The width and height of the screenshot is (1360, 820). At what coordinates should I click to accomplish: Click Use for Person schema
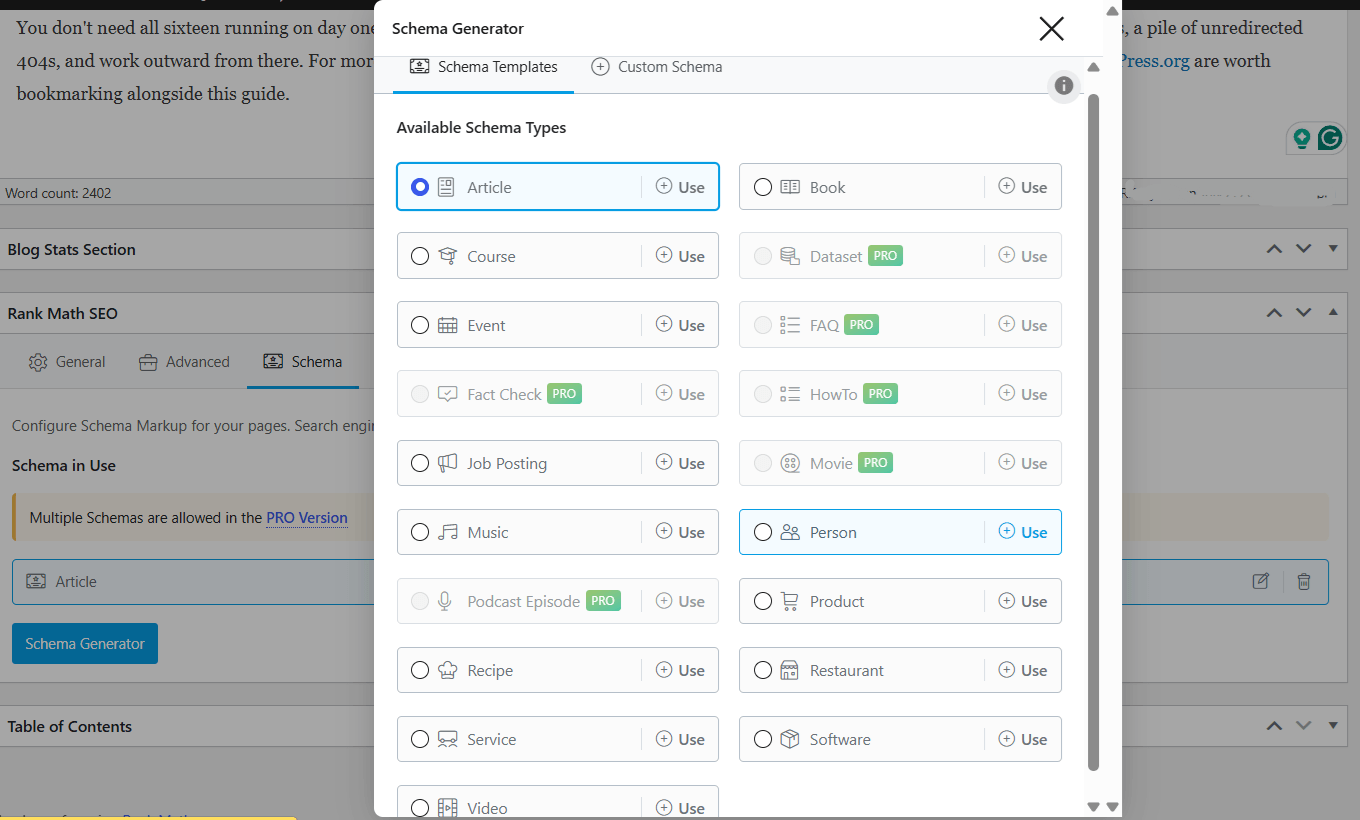point(1023,532)
